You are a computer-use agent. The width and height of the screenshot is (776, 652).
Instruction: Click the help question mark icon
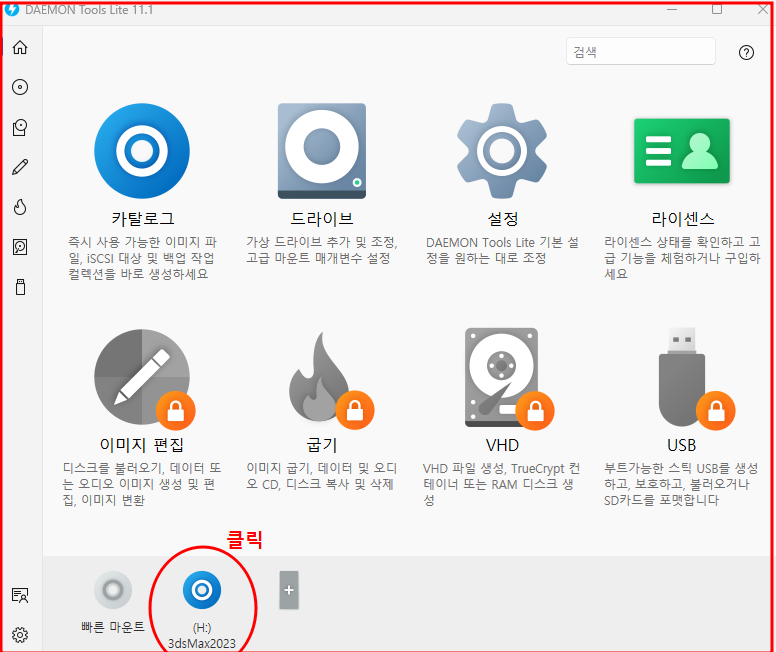coord(746,52)
